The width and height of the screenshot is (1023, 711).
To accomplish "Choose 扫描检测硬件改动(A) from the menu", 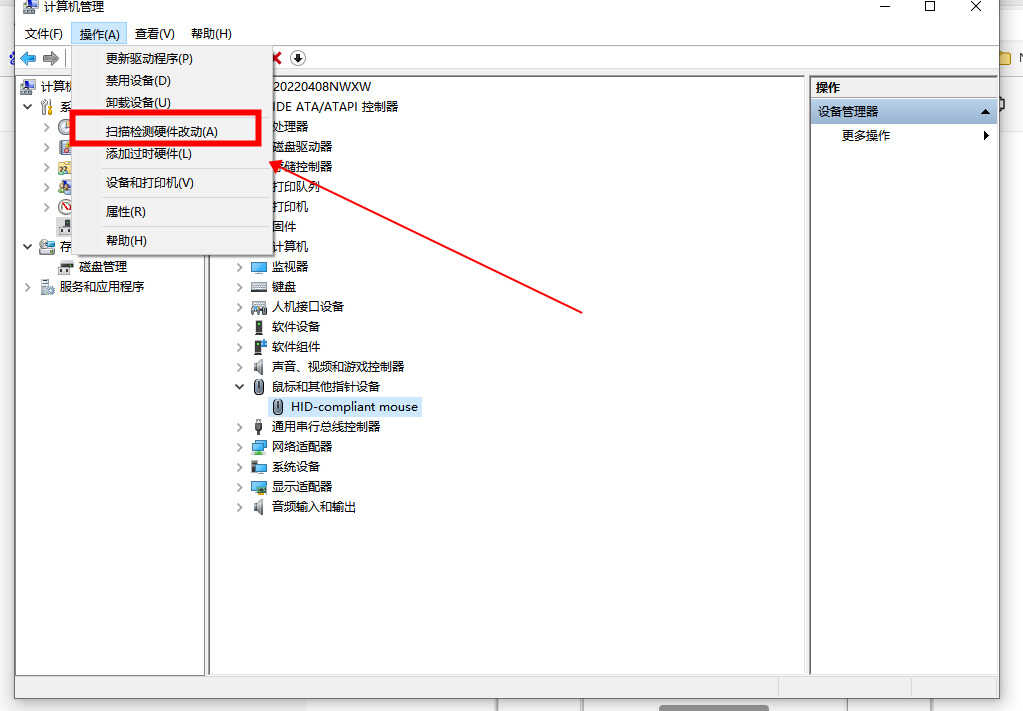I will [x=161, y=131].
